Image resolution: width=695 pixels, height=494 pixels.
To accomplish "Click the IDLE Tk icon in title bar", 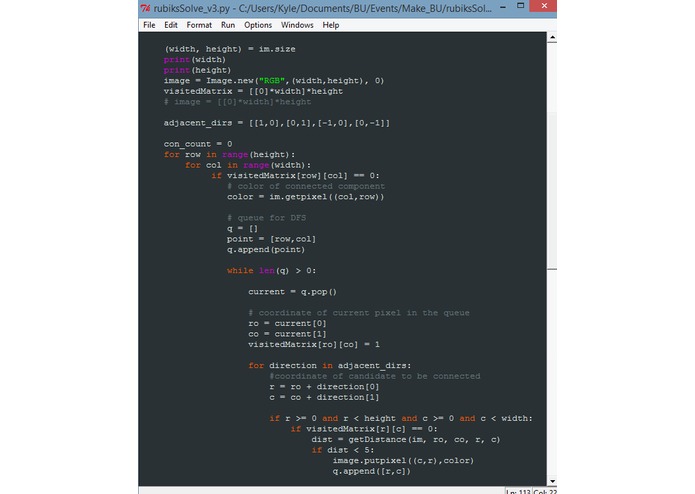I will pos(145,8).
